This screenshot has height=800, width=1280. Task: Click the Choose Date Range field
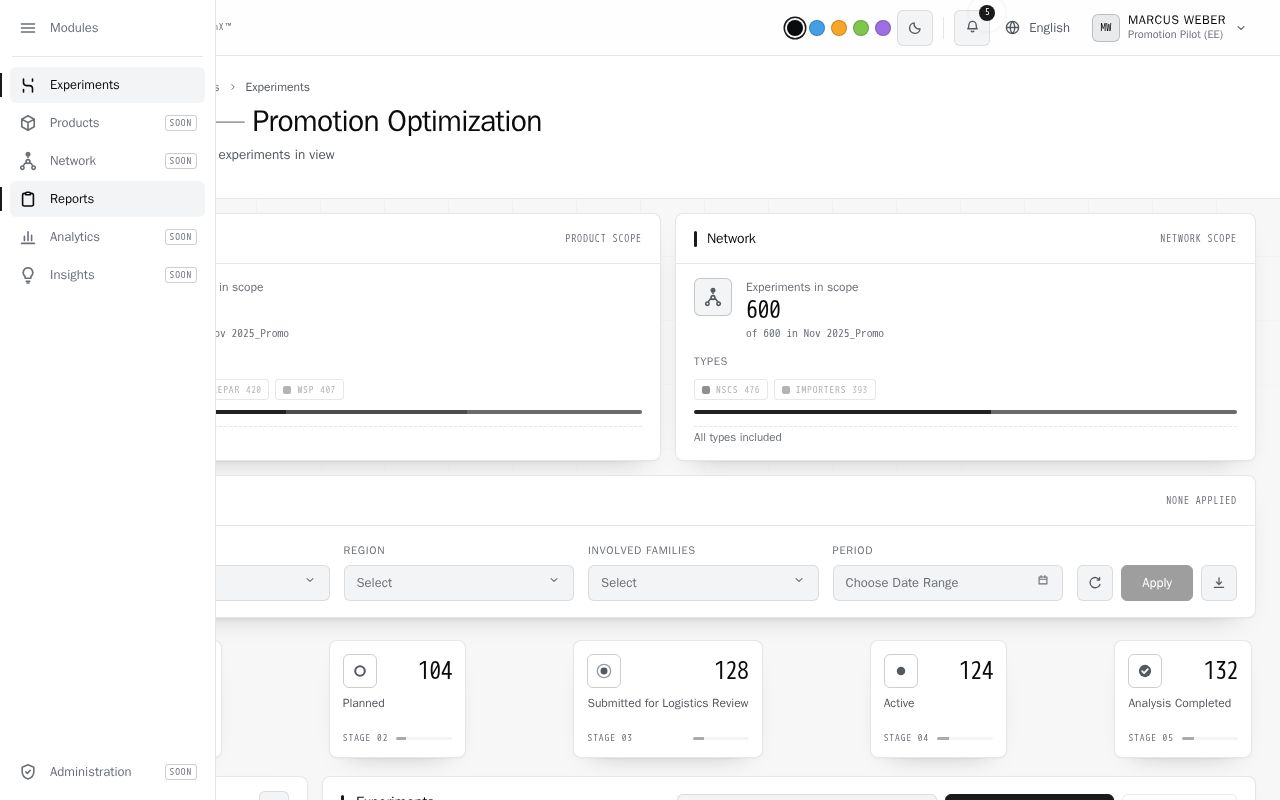tap(948, 583)
